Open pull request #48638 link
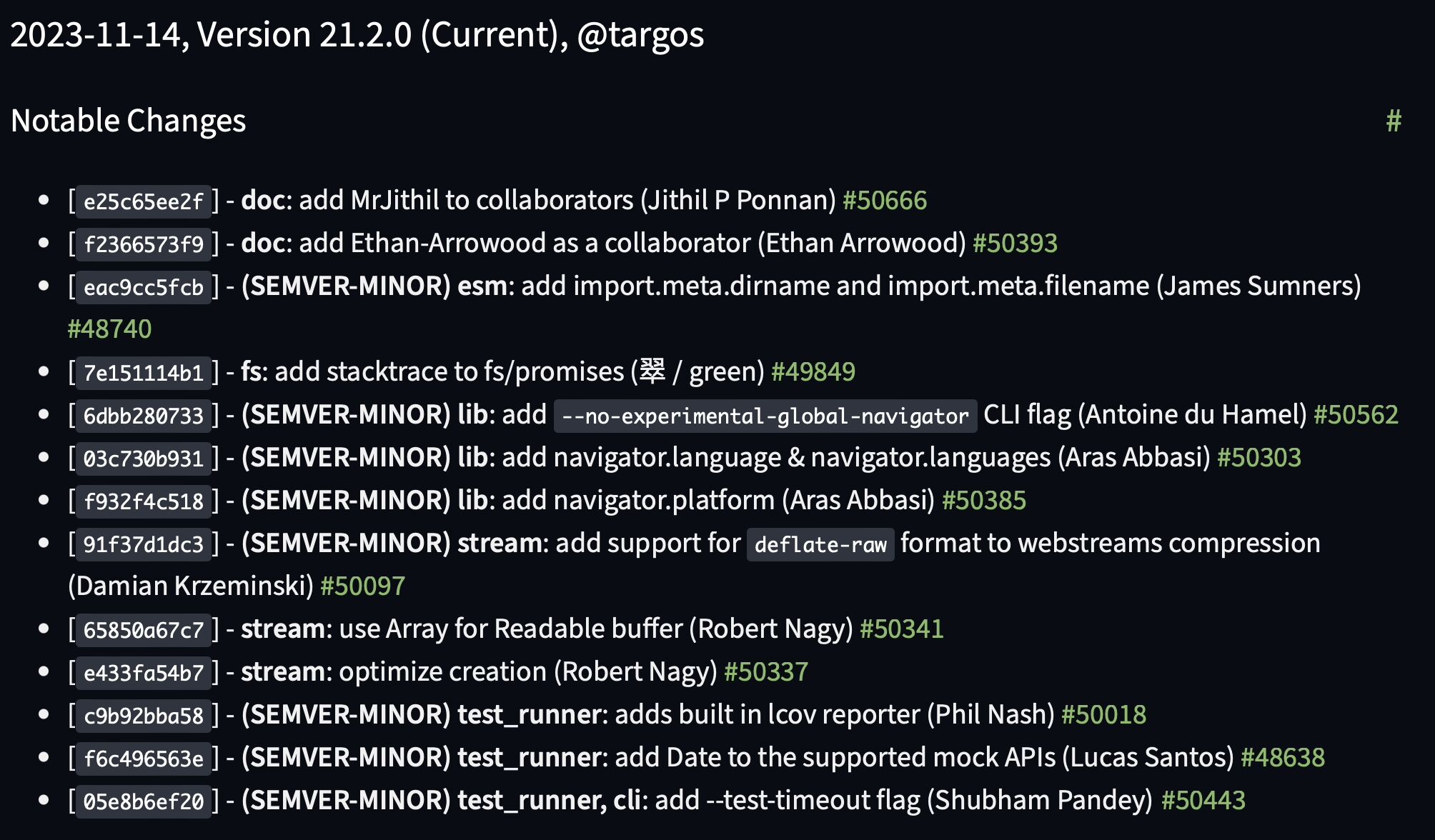1435x840 pixels. 1283,758
